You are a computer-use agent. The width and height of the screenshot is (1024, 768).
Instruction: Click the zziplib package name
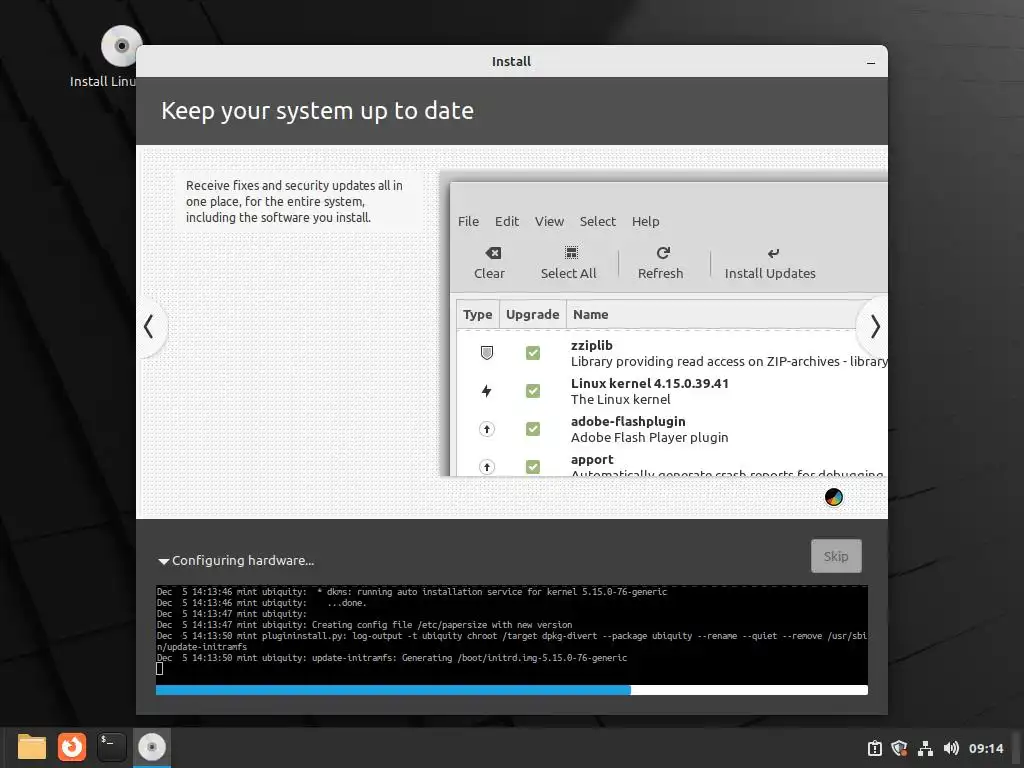(x=592, y=345)
